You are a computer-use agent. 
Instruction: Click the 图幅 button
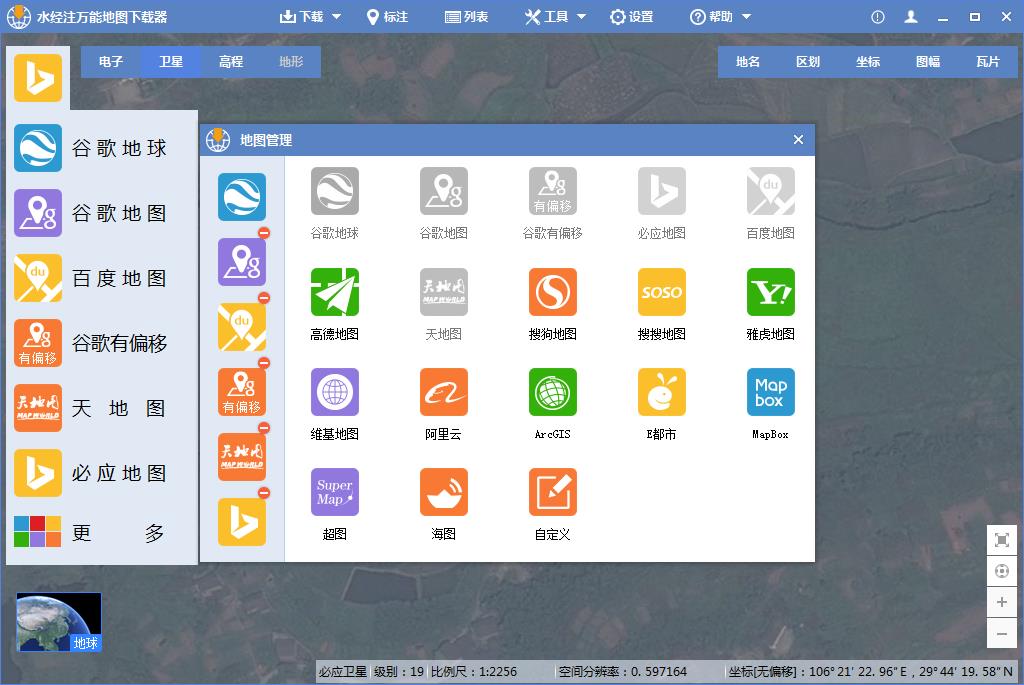click(928, 61)
